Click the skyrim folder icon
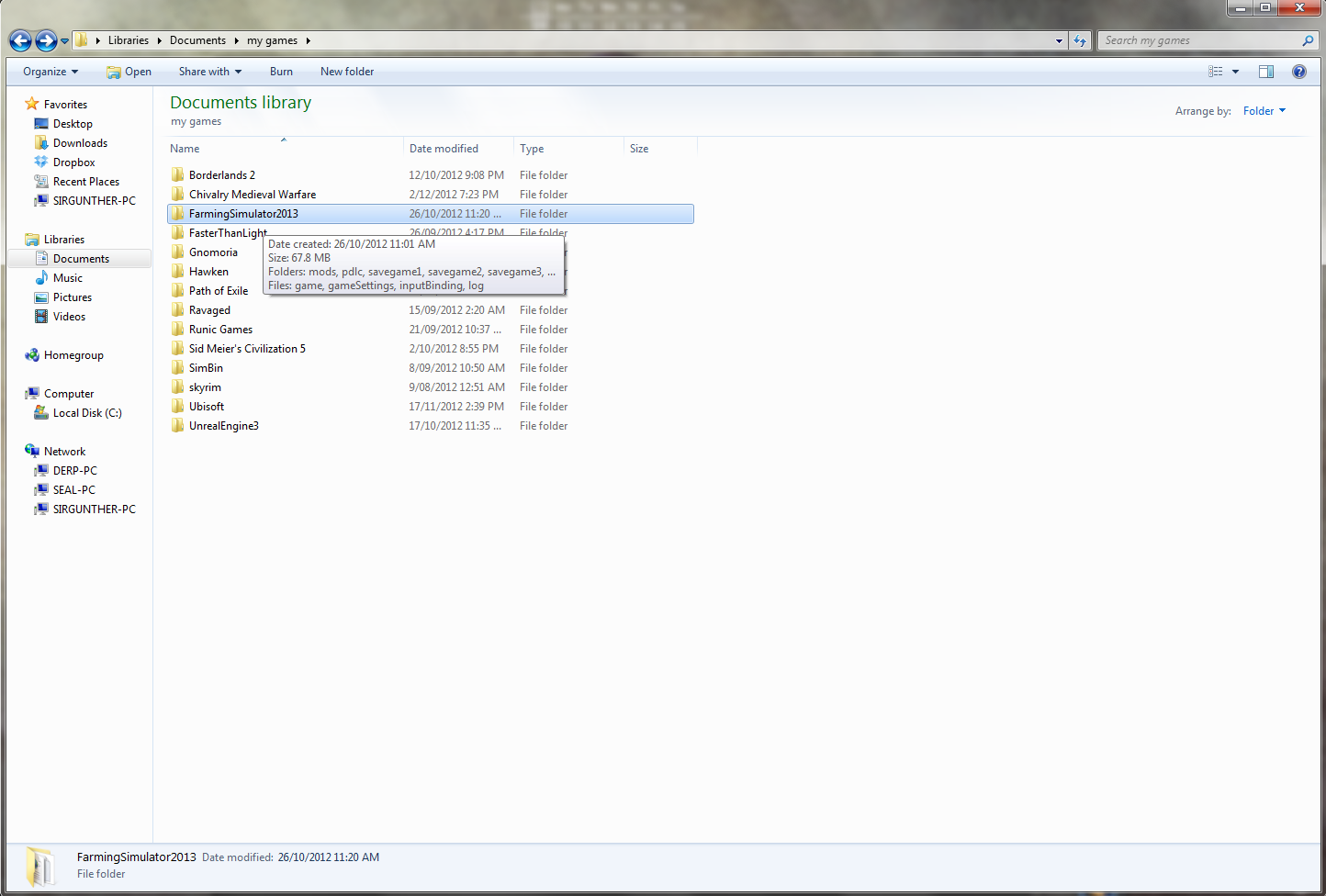The height and width of the screenshot is (896, 1326). (x=178, y=386)
